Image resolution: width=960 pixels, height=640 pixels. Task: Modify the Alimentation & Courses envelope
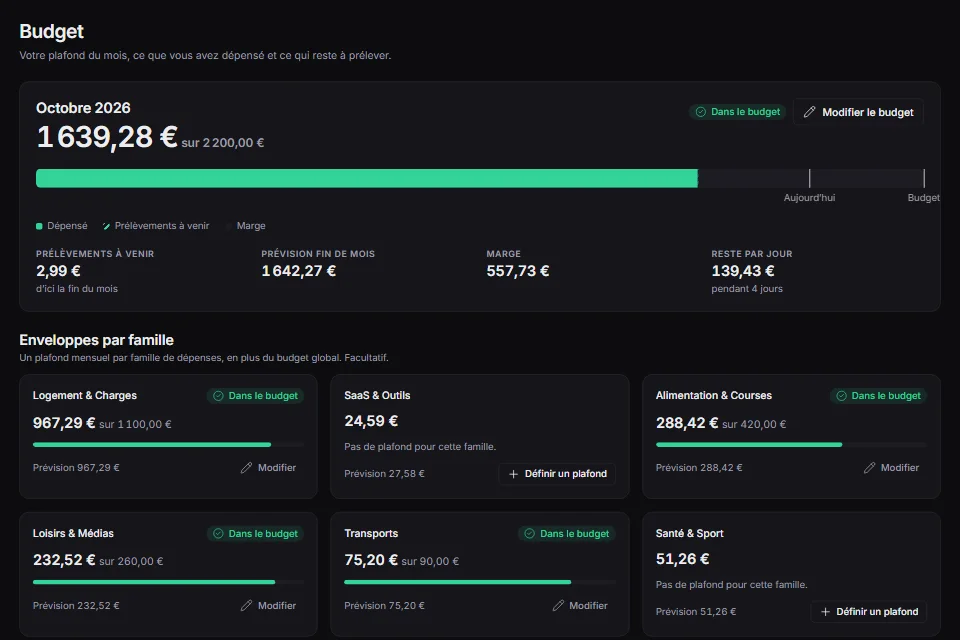point(891,468)
